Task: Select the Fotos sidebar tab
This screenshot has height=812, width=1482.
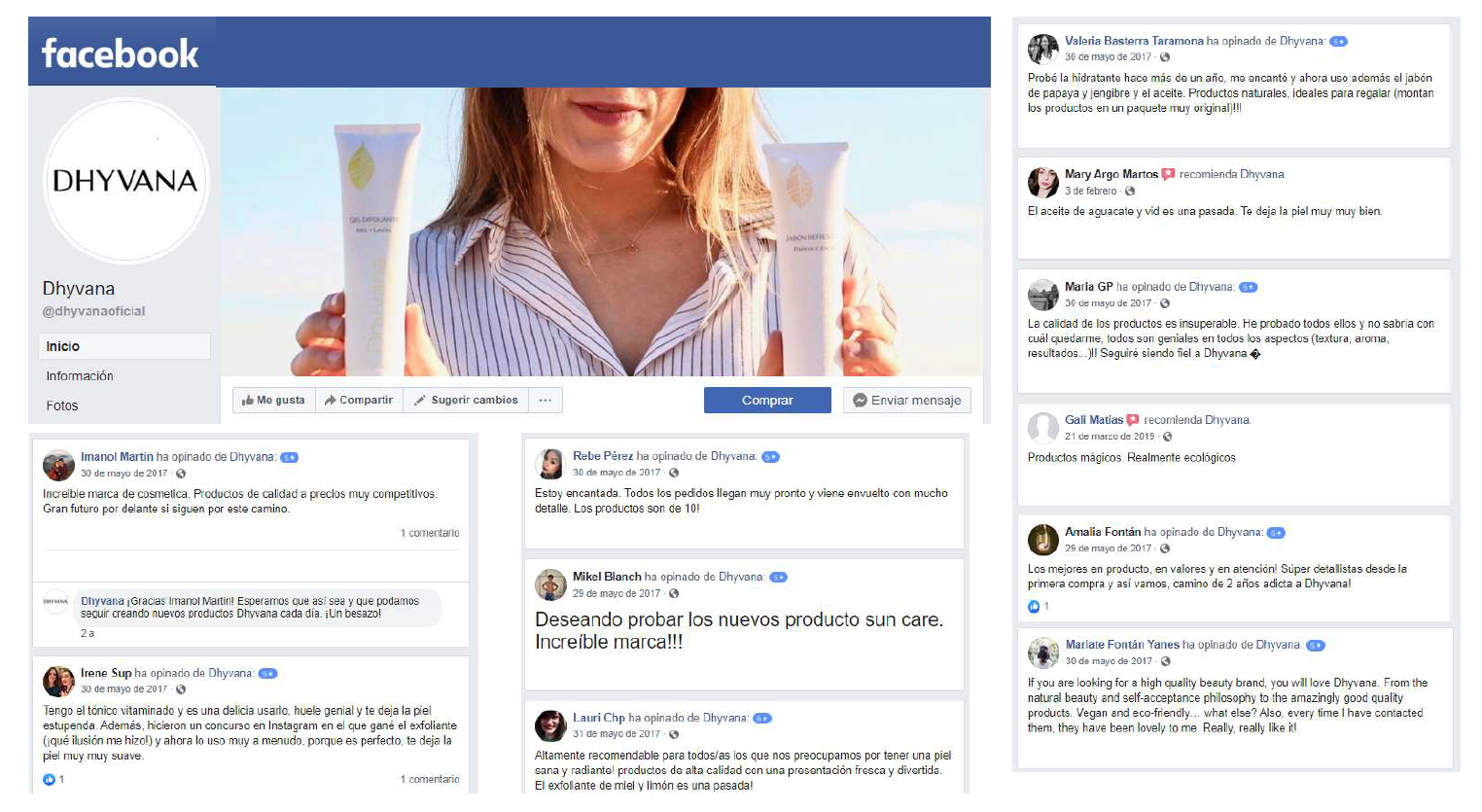Action: pyautogui.click(x=62, y=406)
